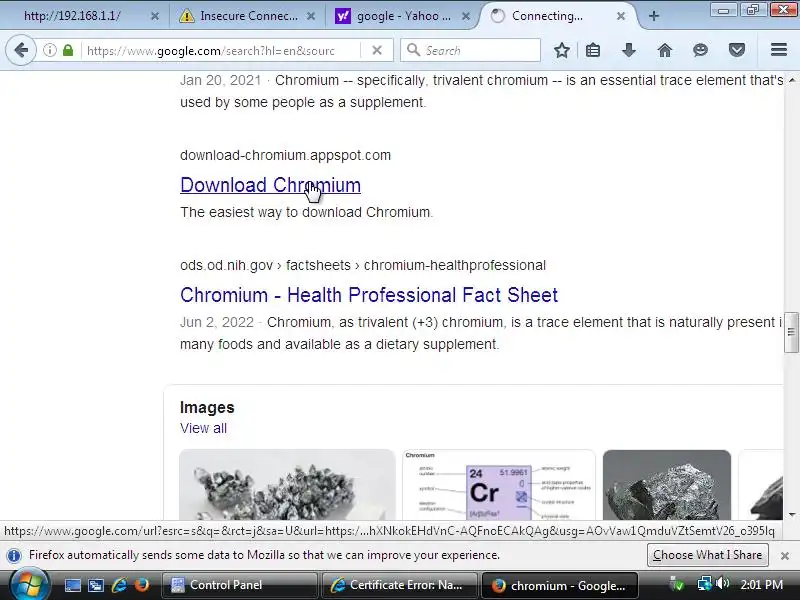800x600 pixels.
Task: Click View all images link
Action: [203, 428]
